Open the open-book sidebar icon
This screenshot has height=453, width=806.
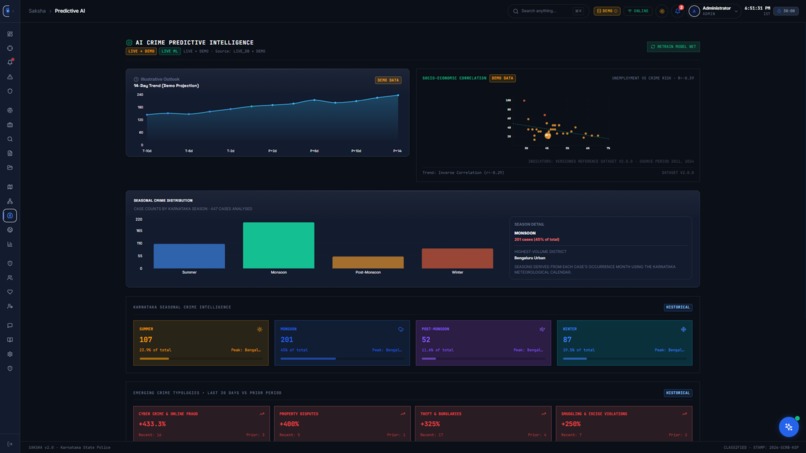[10, 340]
